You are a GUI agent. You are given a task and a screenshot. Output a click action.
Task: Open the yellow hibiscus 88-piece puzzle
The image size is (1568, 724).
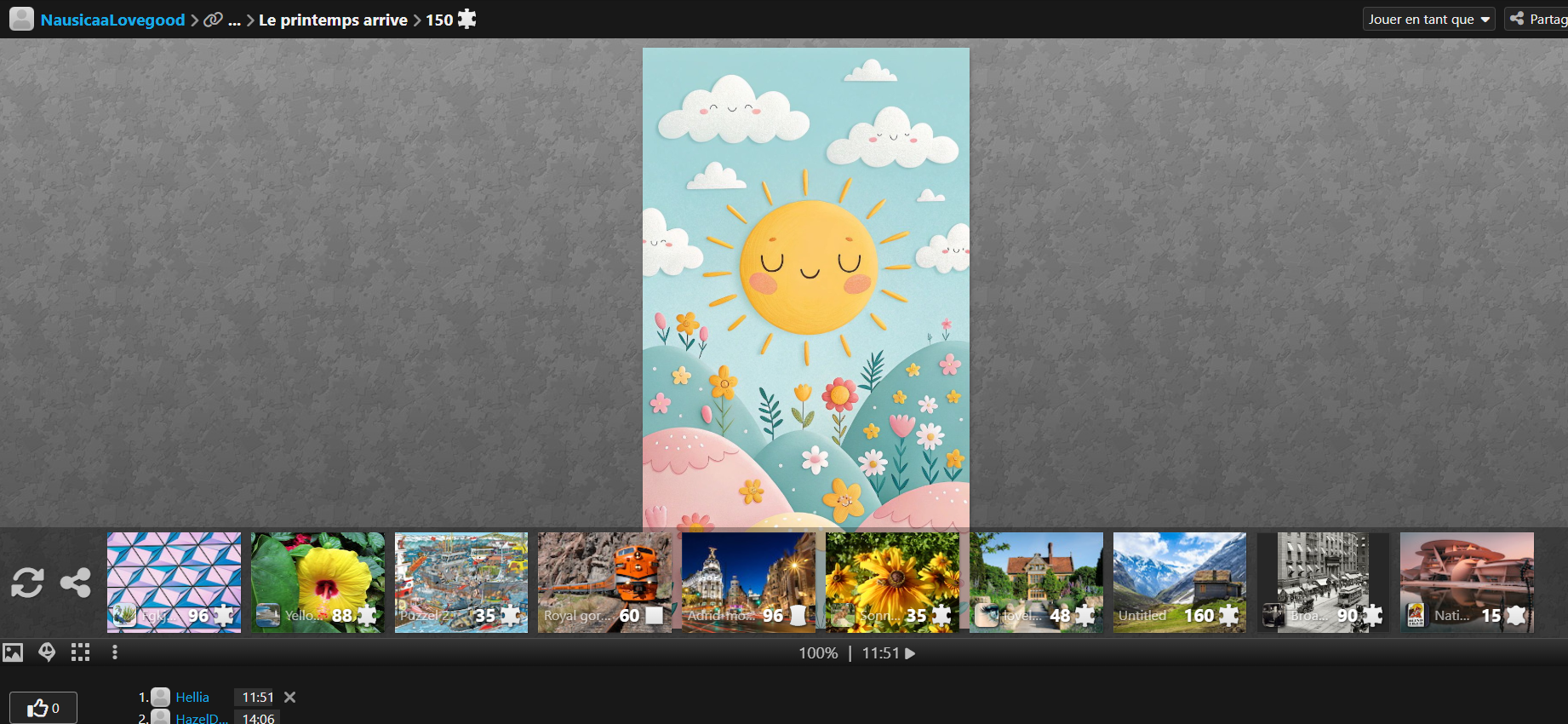coord(318,583)
